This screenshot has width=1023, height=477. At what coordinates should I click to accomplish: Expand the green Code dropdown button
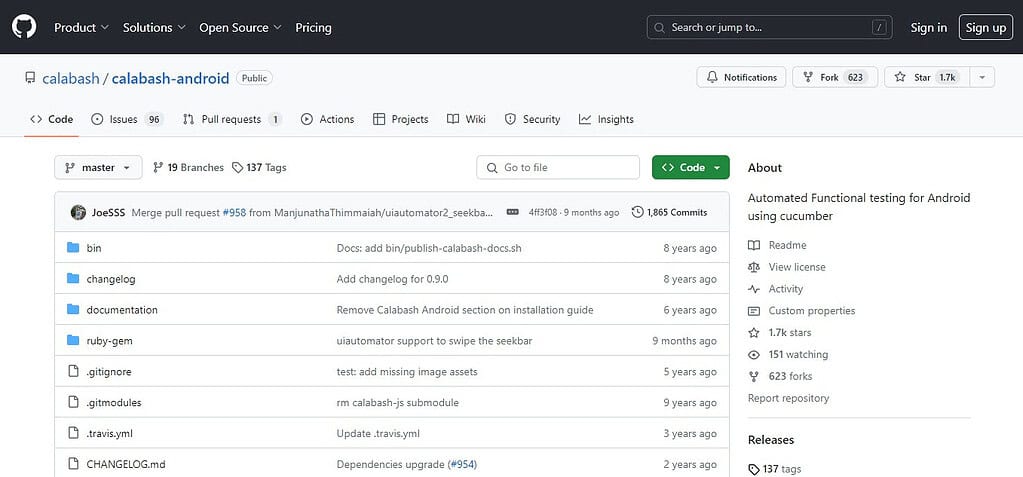point(690,168)
